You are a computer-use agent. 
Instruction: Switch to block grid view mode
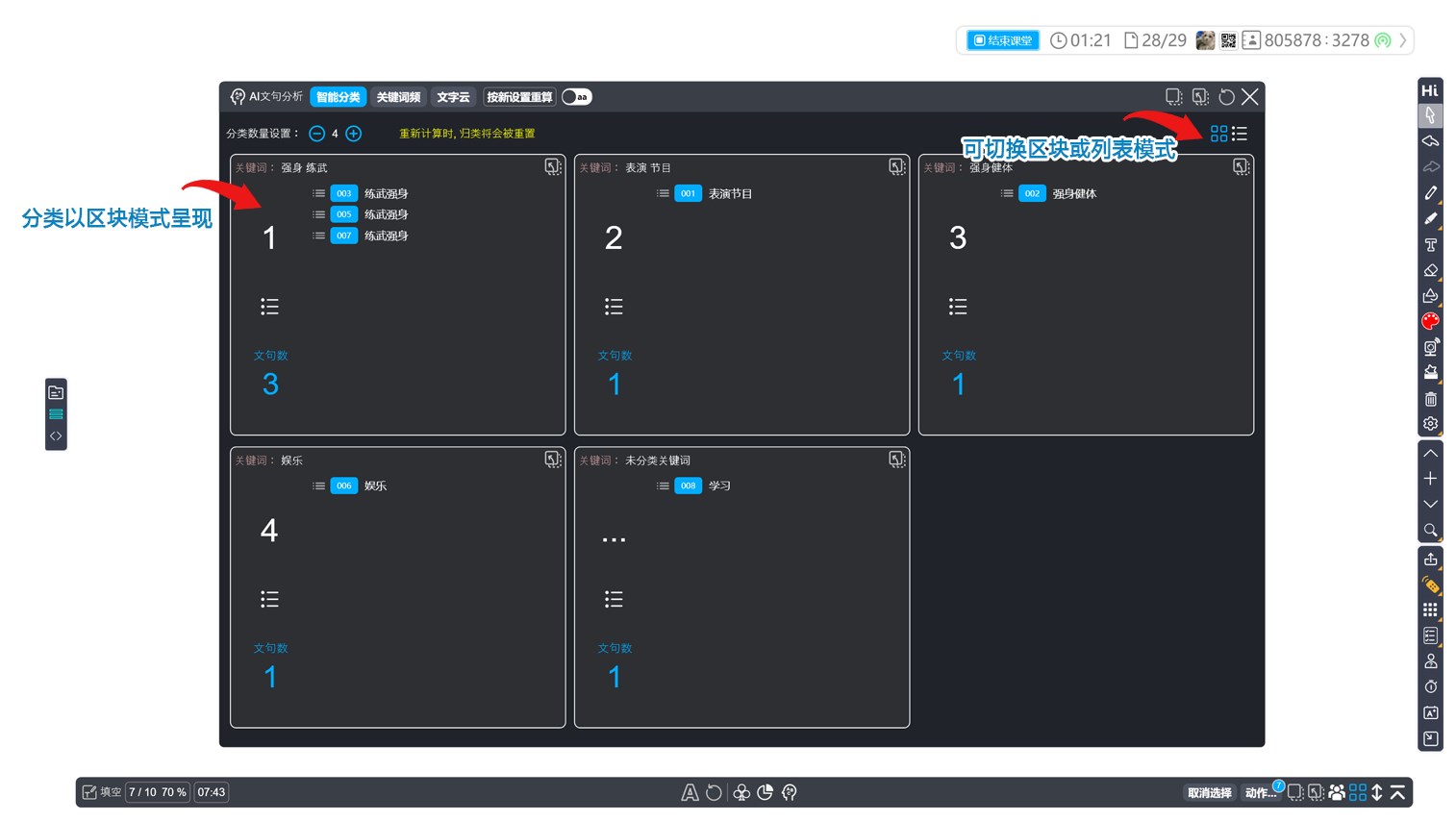pos(1218,134)
